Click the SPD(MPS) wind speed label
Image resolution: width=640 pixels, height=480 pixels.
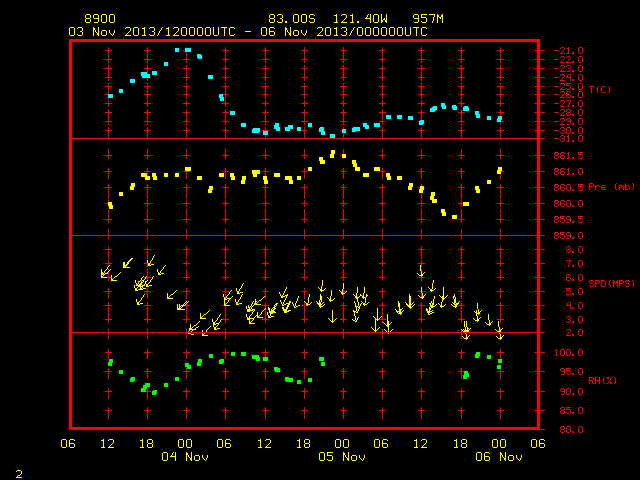(611, 283)
